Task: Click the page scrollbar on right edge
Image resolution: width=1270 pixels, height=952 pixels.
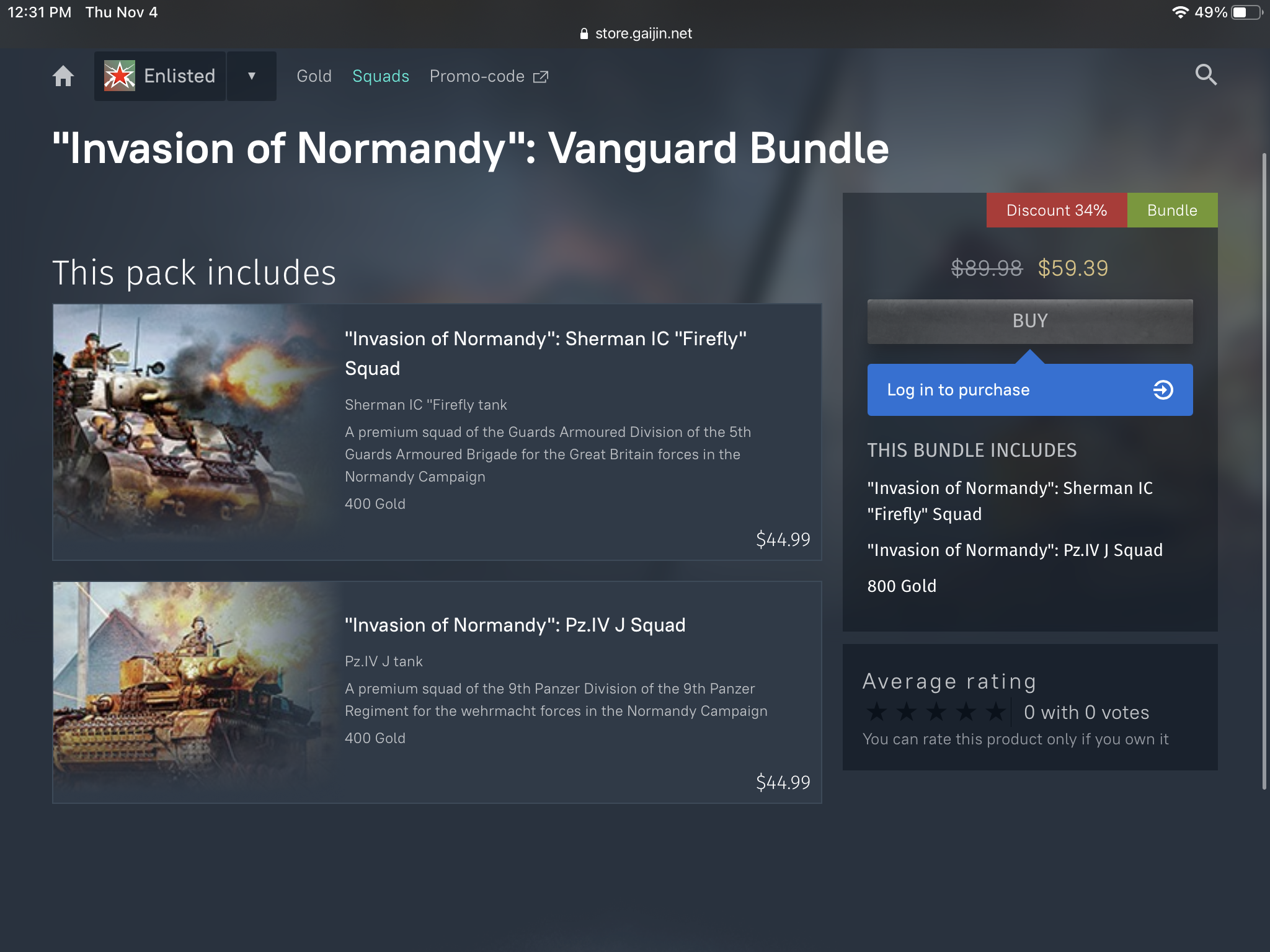Action: pyautogui.click(x=1264, y=471)
